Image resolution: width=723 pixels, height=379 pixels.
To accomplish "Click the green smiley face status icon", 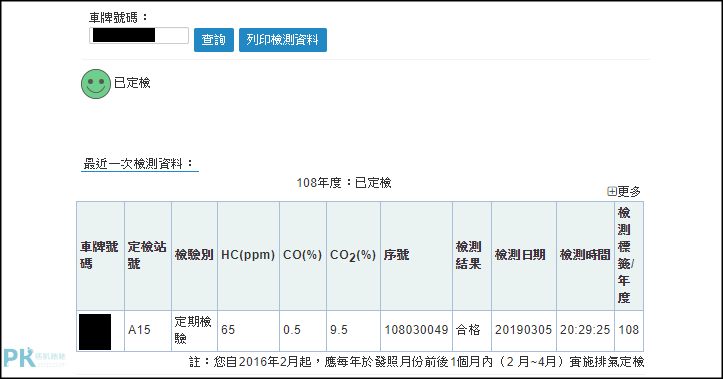I will 96,84.
